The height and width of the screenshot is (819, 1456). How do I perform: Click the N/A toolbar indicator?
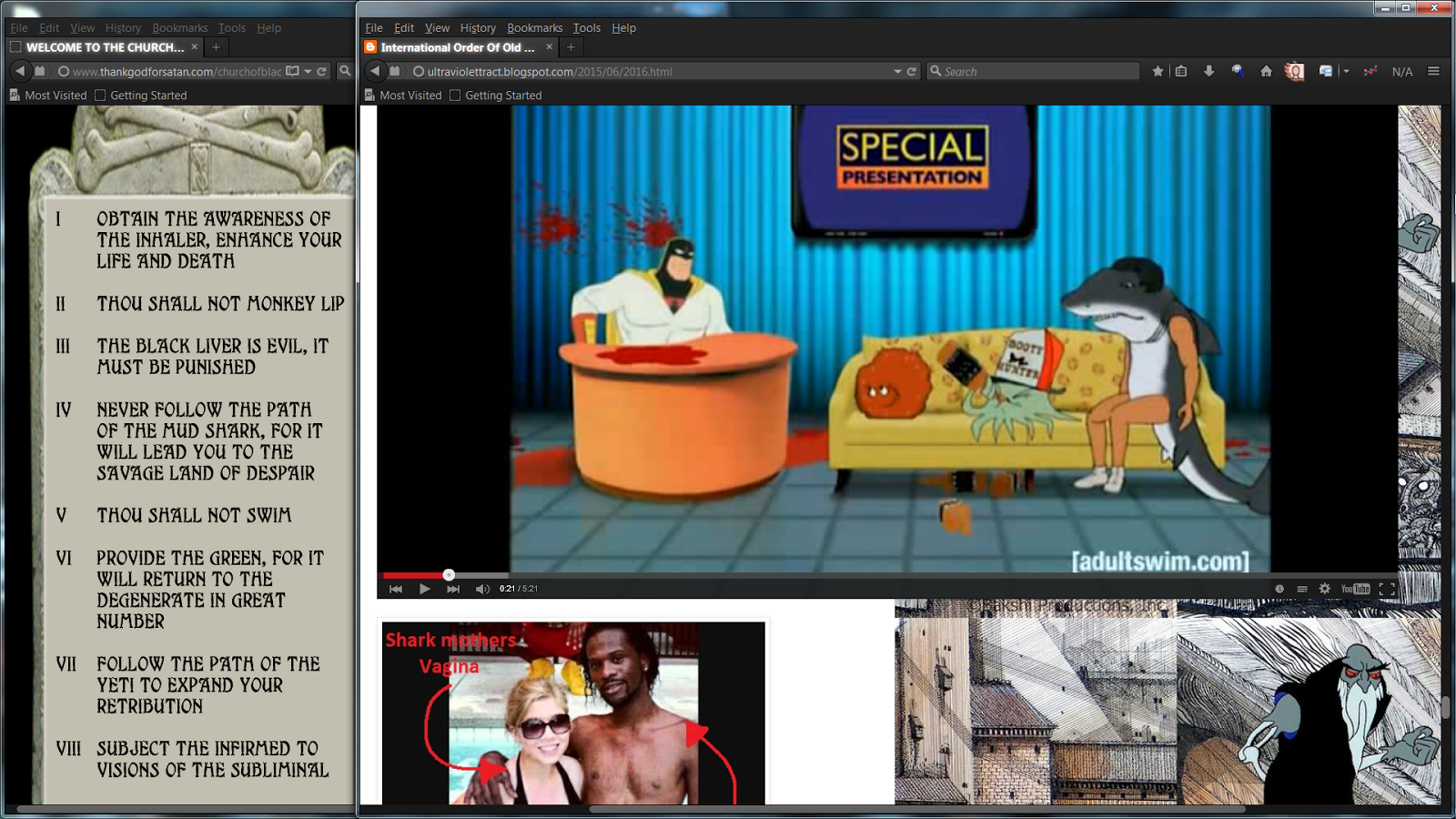click(x=1402, y=71)
